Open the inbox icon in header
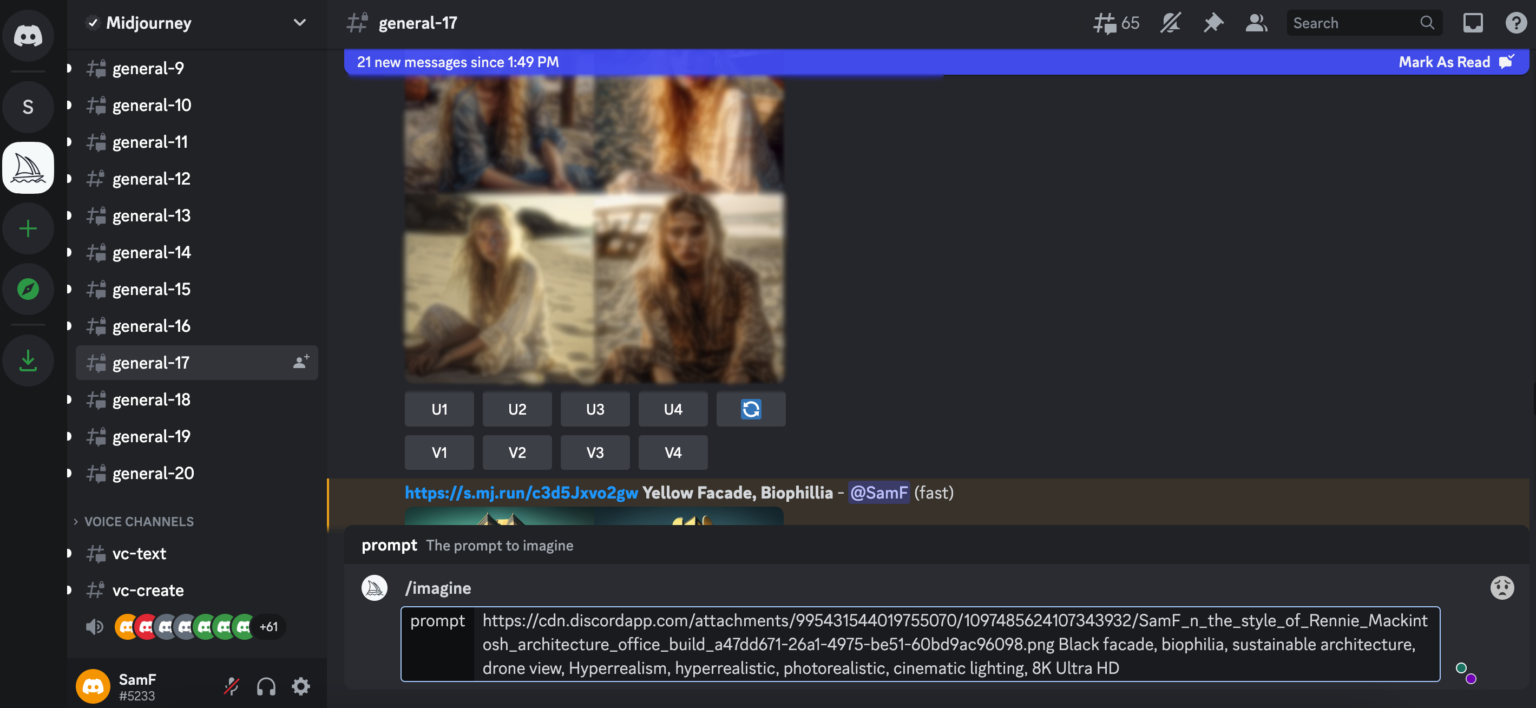 (x=1473, y=23)
